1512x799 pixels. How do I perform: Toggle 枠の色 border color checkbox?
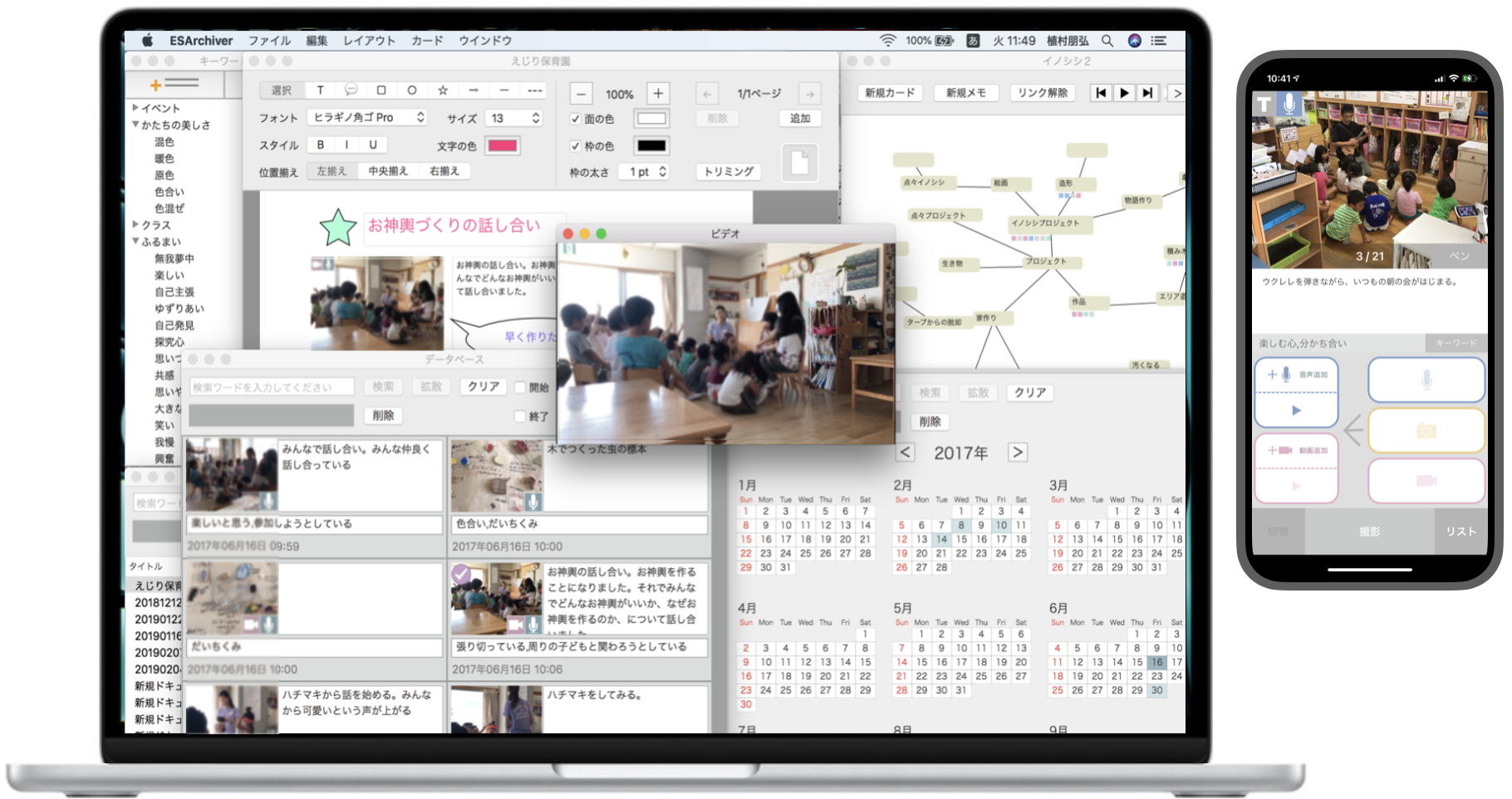pos(575,145)
